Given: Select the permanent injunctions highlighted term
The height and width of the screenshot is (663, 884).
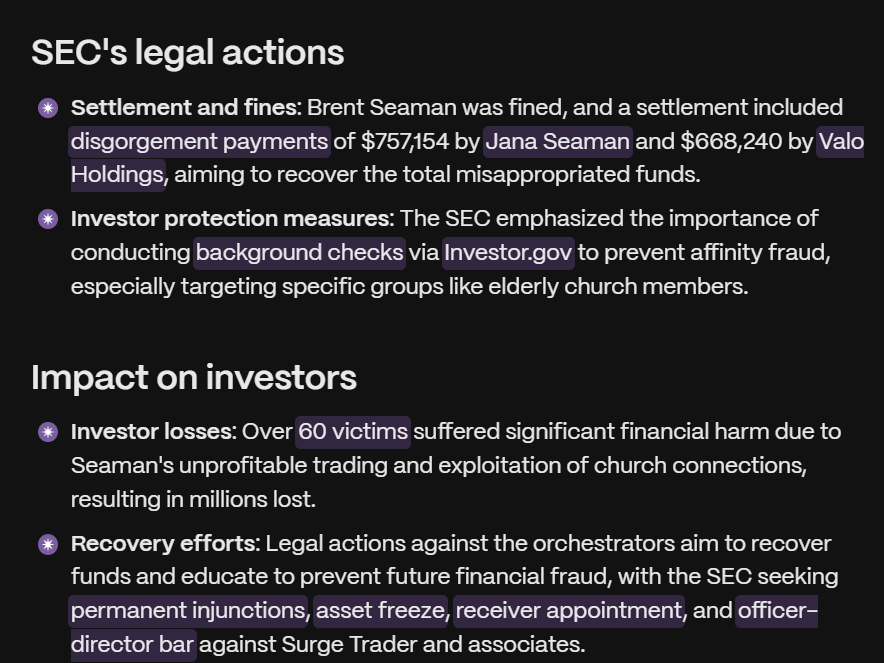Looking at the screenshot, I should pyautogui.click(x=188, y=611).
